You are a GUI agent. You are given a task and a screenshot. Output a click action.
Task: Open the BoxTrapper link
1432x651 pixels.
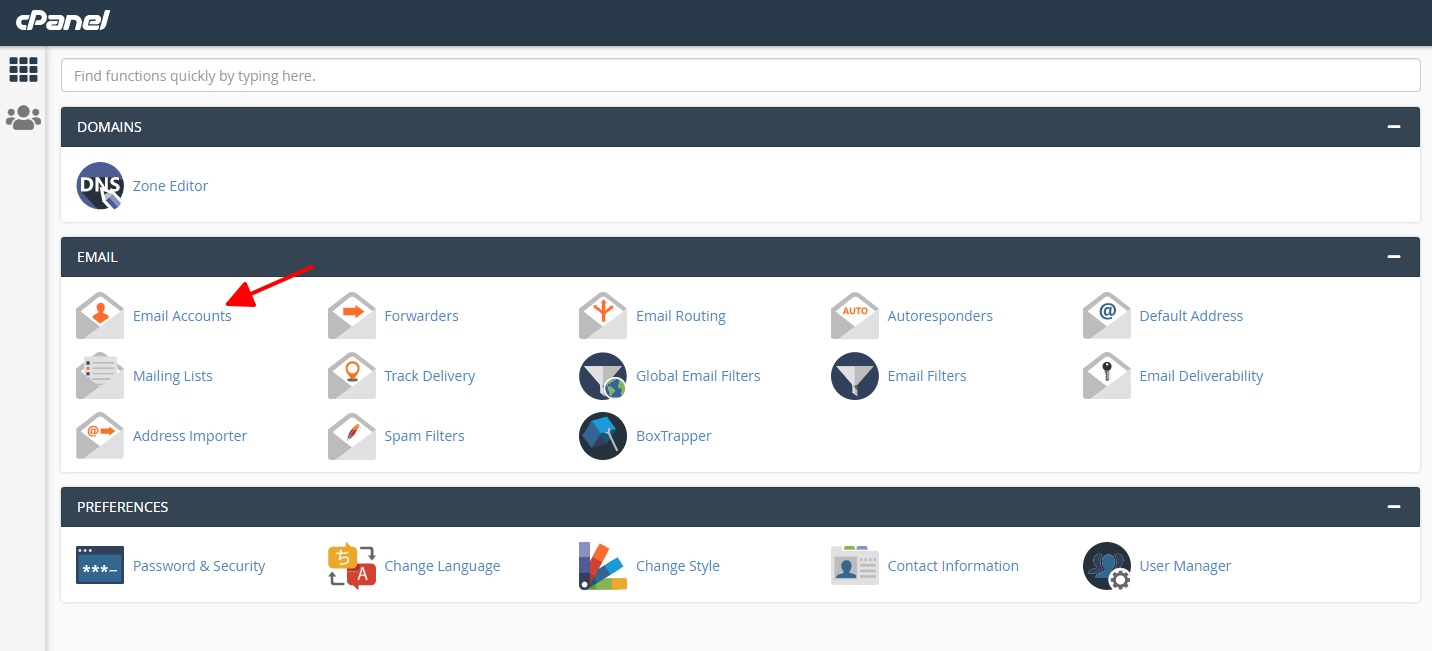[674, 436]
